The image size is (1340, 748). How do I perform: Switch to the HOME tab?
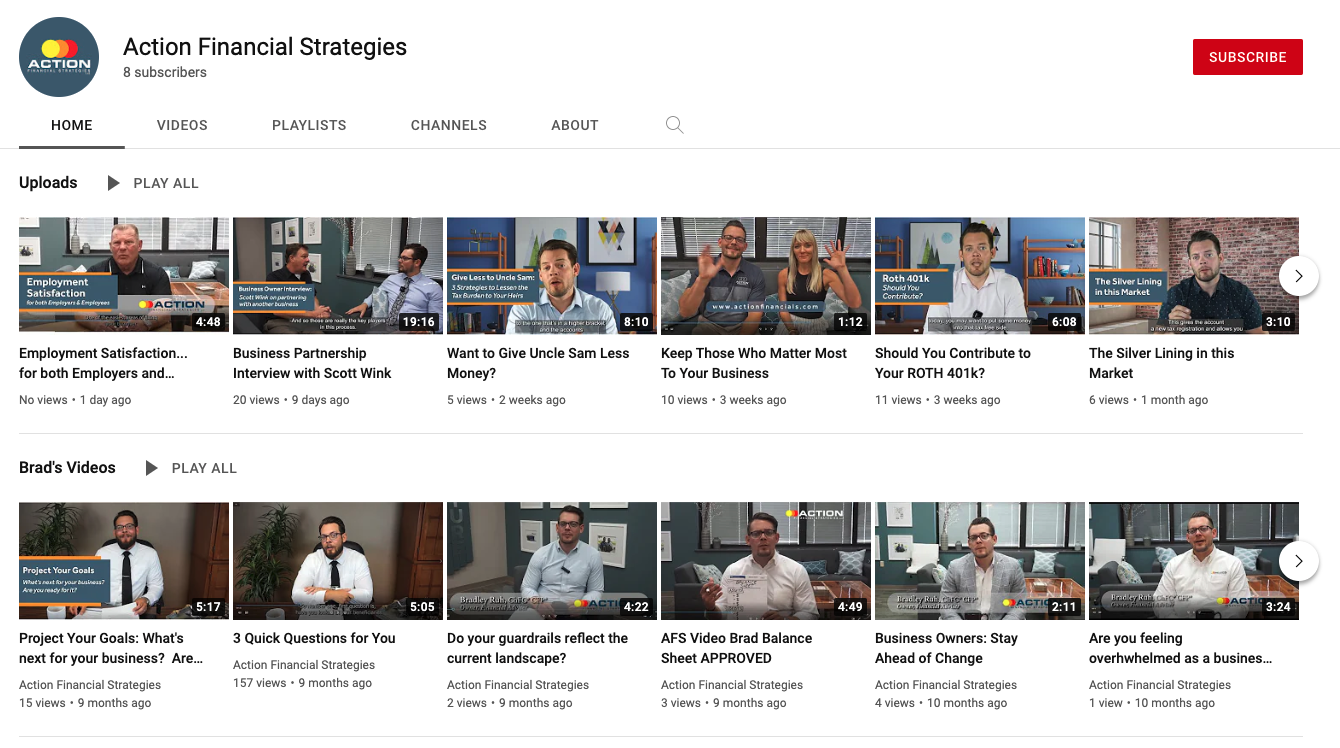72,125
